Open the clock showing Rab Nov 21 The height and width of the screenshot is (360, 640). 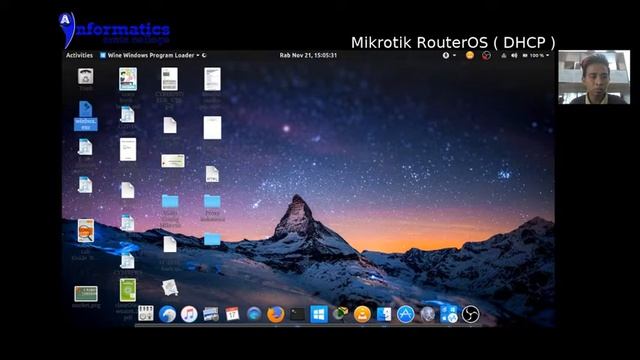308,55
